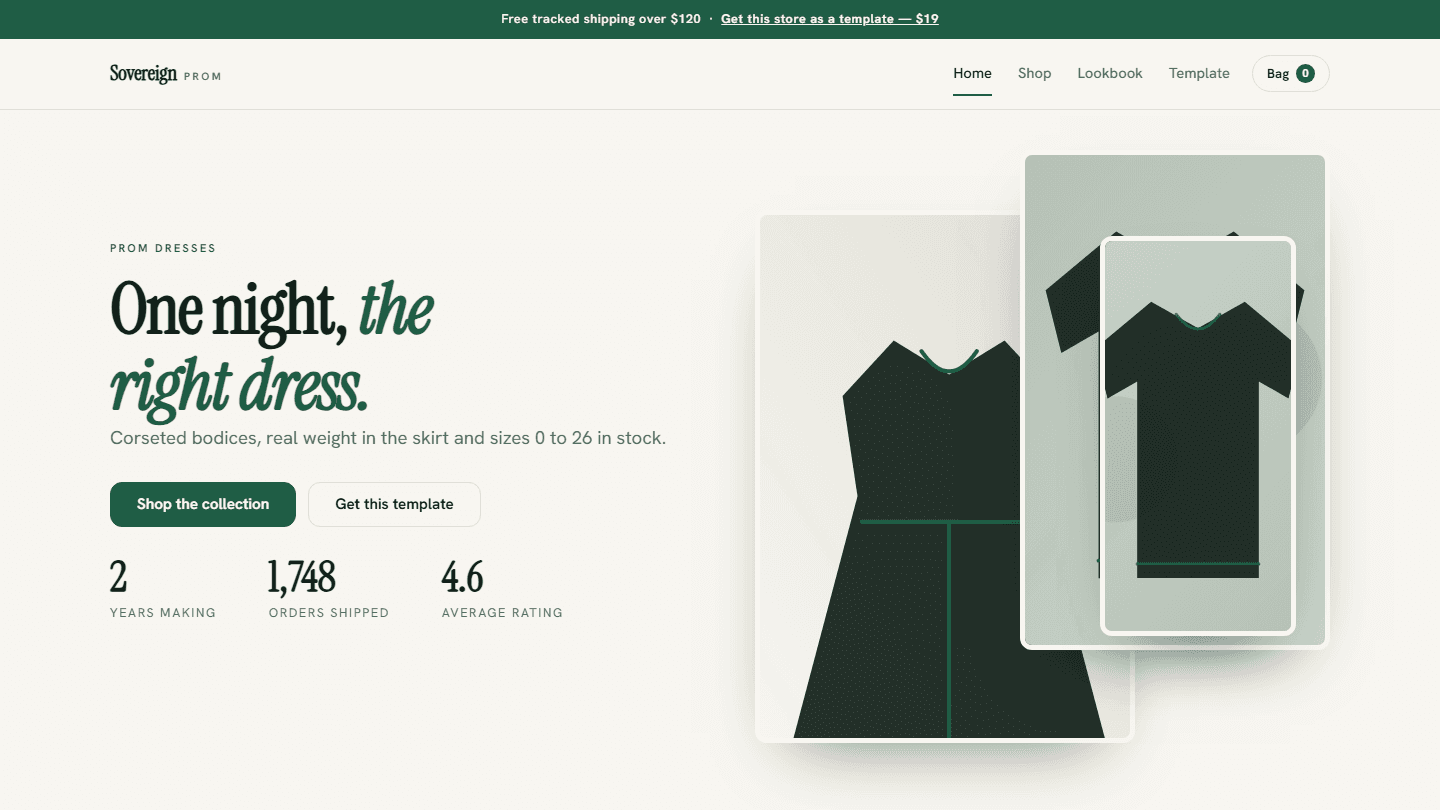Follow the 'Get this store as a template' link
Image resolution: width=1440 pixels, height=810 pixels.
pyautogui.click(x=829, y=19)
